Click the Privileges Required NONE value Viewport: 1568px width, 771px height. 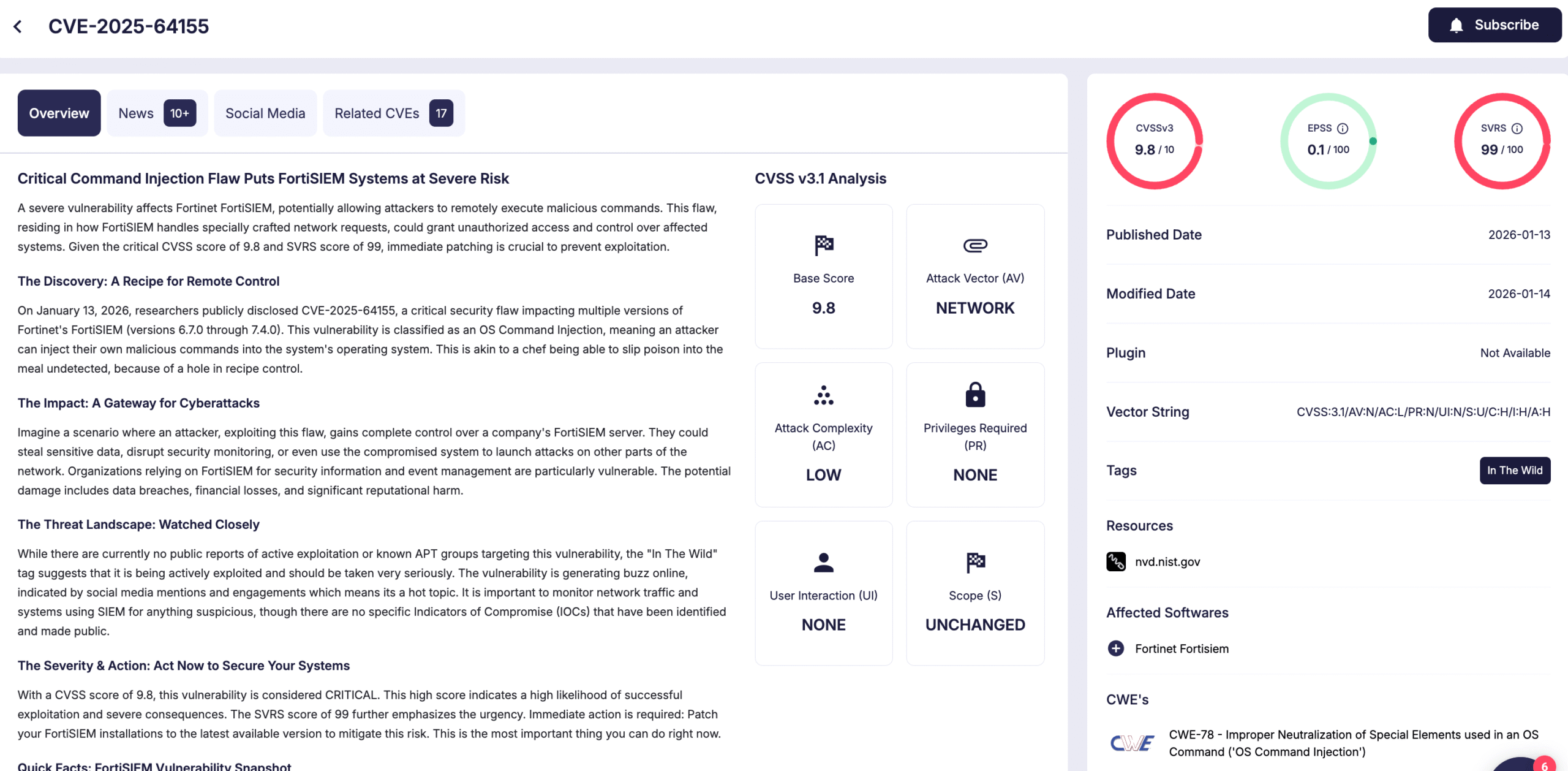tap(975, 475)
